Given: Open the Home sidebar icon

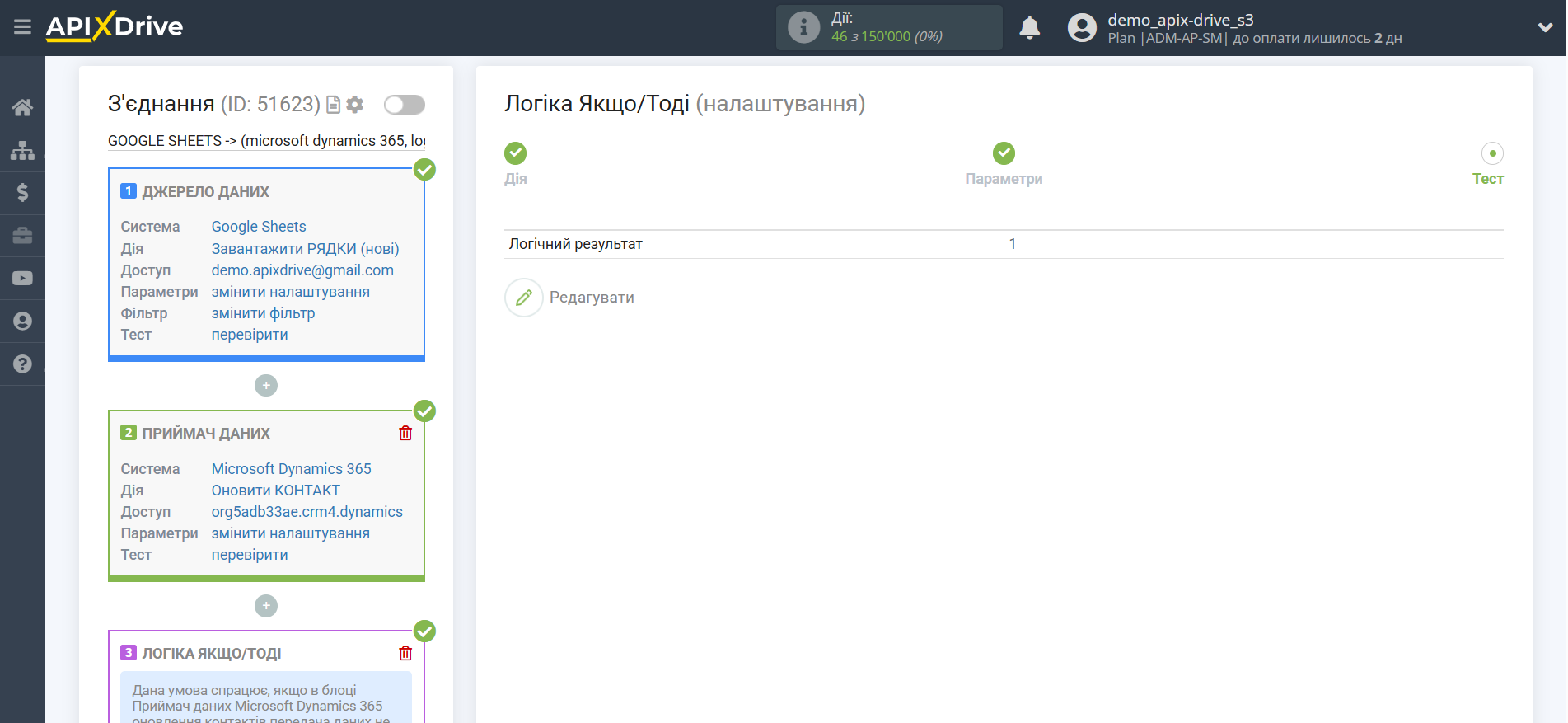Looking at the screenshot, I should coord(22,107).
